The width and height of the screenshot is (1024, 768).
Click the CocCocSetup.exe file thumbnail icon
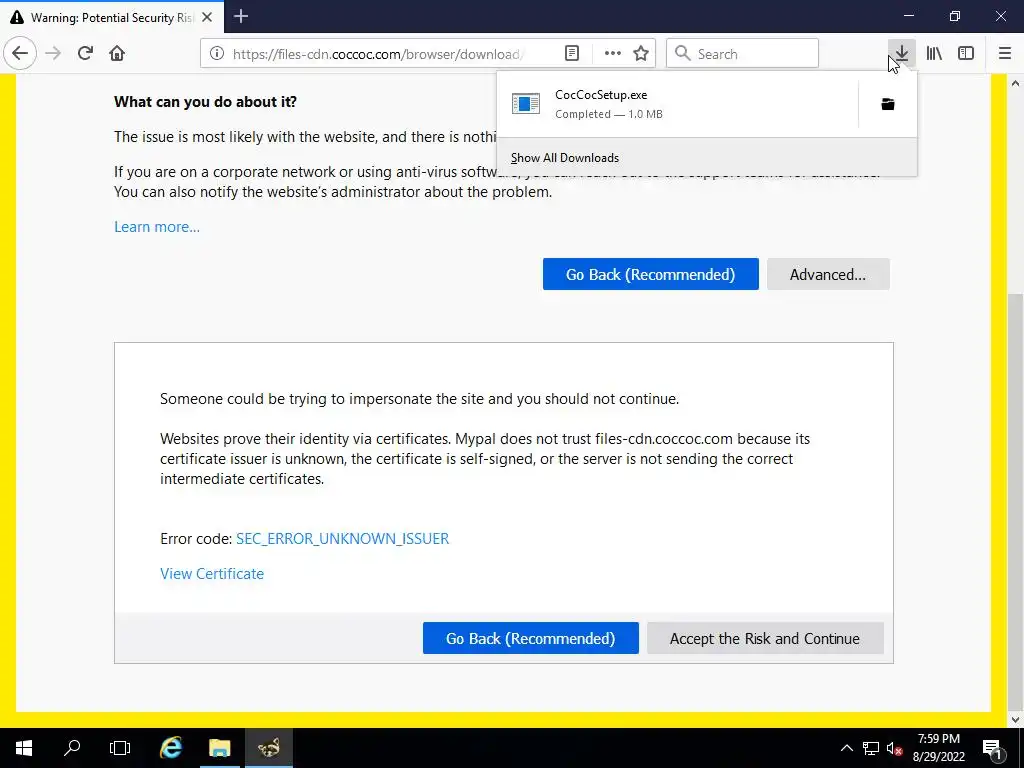coord(526,104)
